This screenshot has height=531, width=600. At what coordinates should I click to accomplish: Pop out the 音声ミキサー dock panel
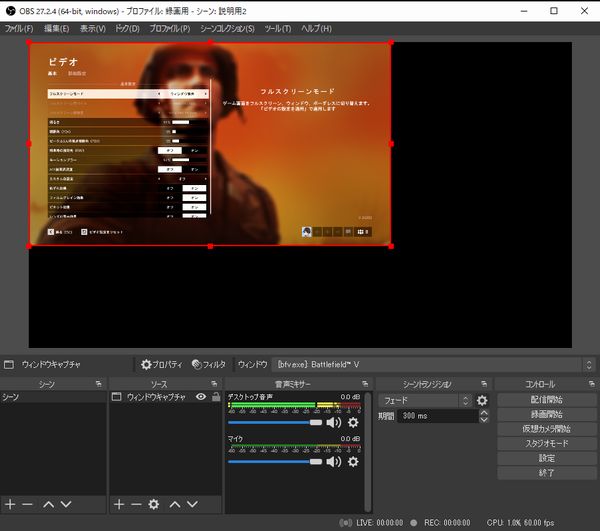(x=365, y=384)
